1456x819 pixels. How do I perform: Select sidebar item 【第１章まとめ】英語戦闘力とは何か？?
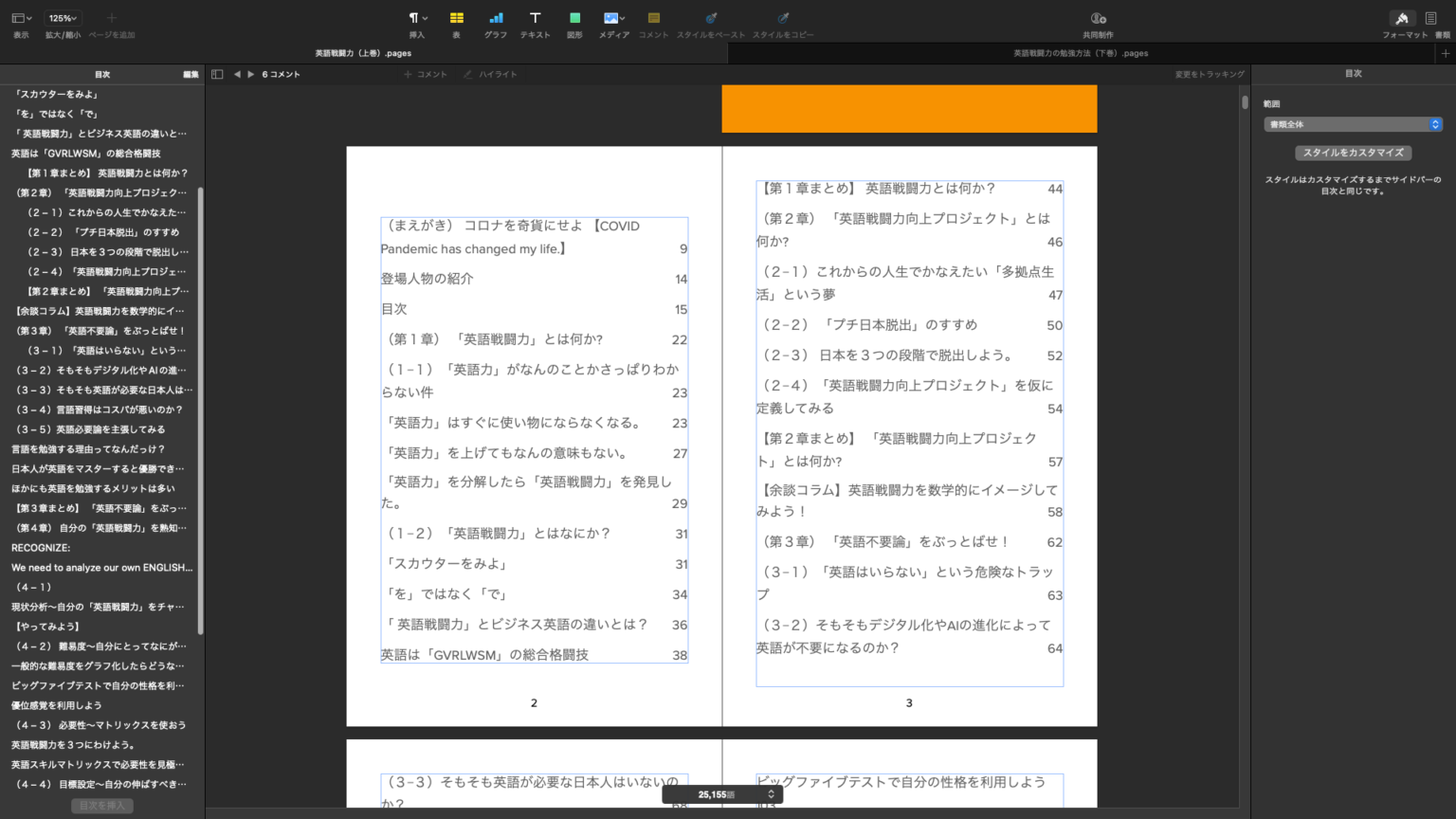point(106,173)
